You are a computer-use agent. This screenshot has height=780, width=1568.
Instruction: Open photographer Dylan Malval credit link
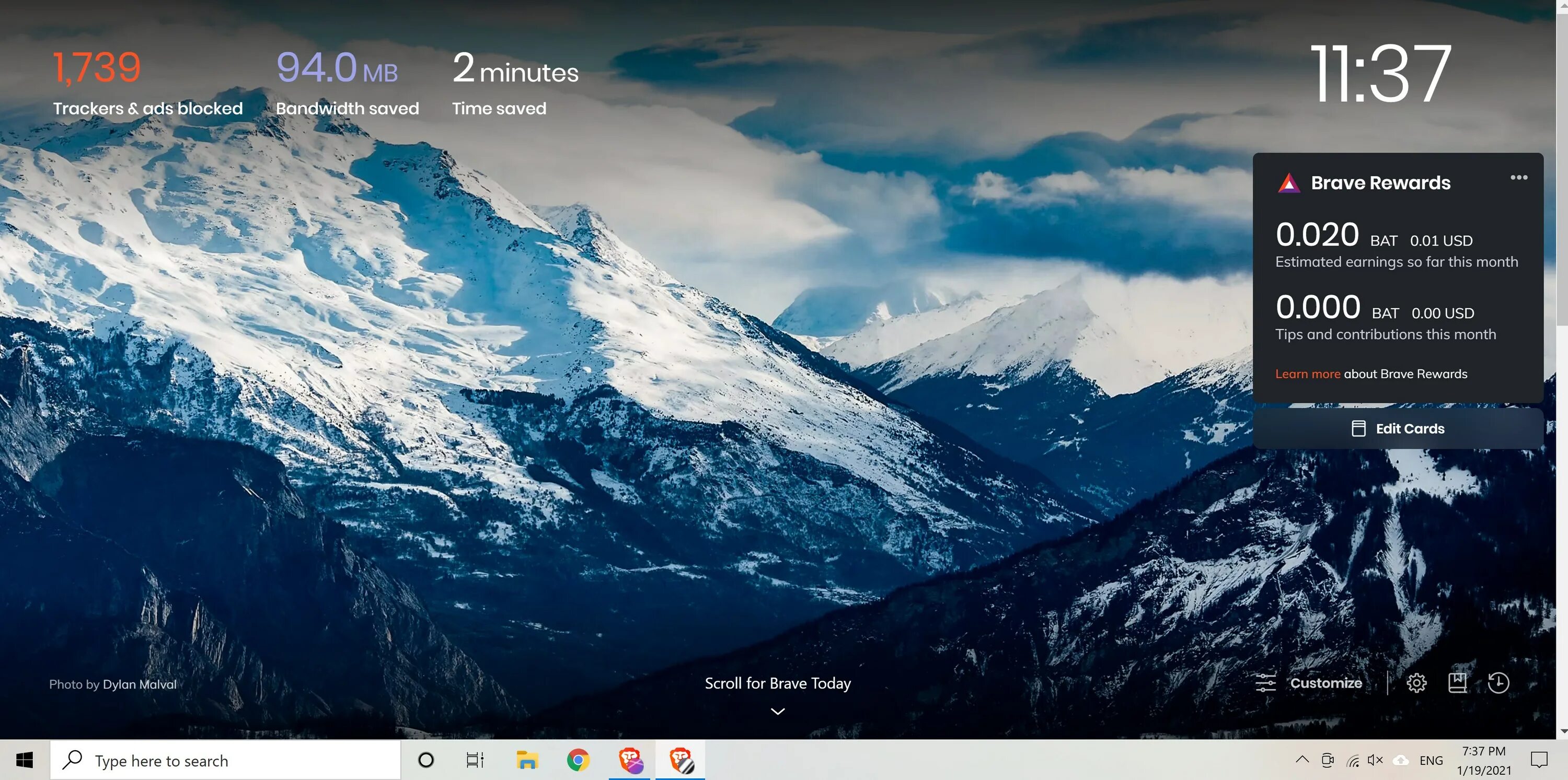point(140,684)
